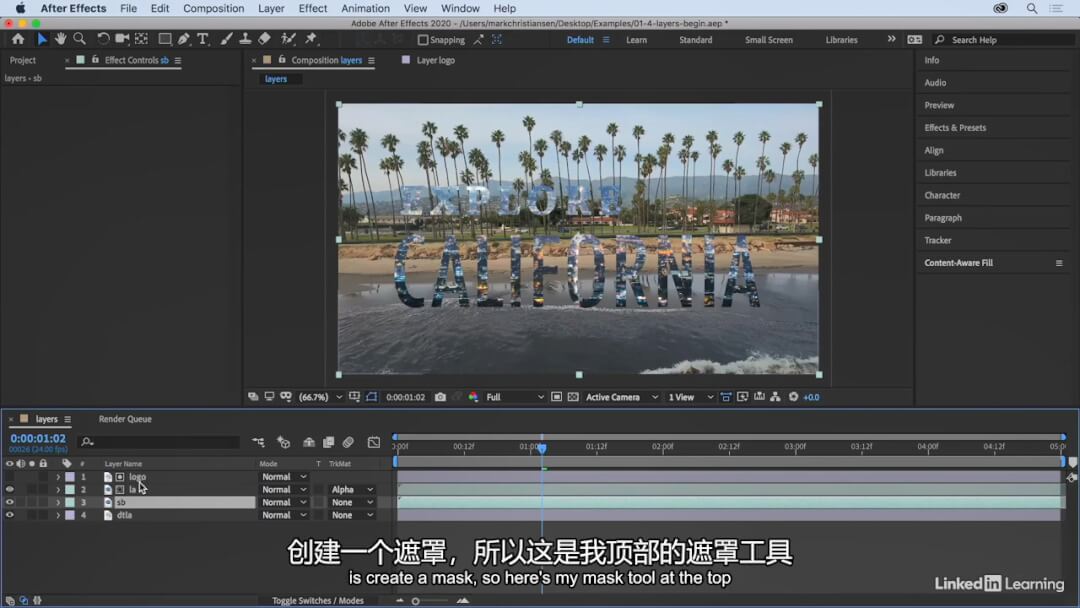Hide the dtla layer with its eye icon
Image resolution: width=1080 pixels, height=608 pixels.
pyautogui.click(x=10, y=515)
